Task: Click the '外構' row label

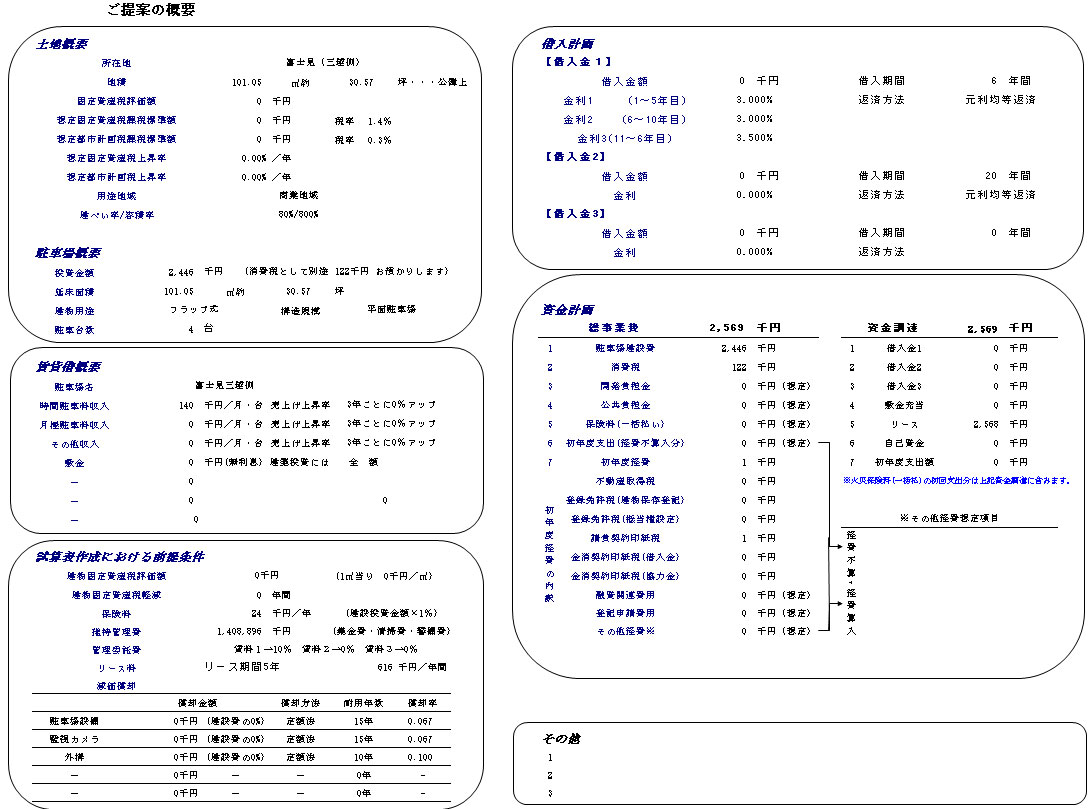Action: (74, 757)
